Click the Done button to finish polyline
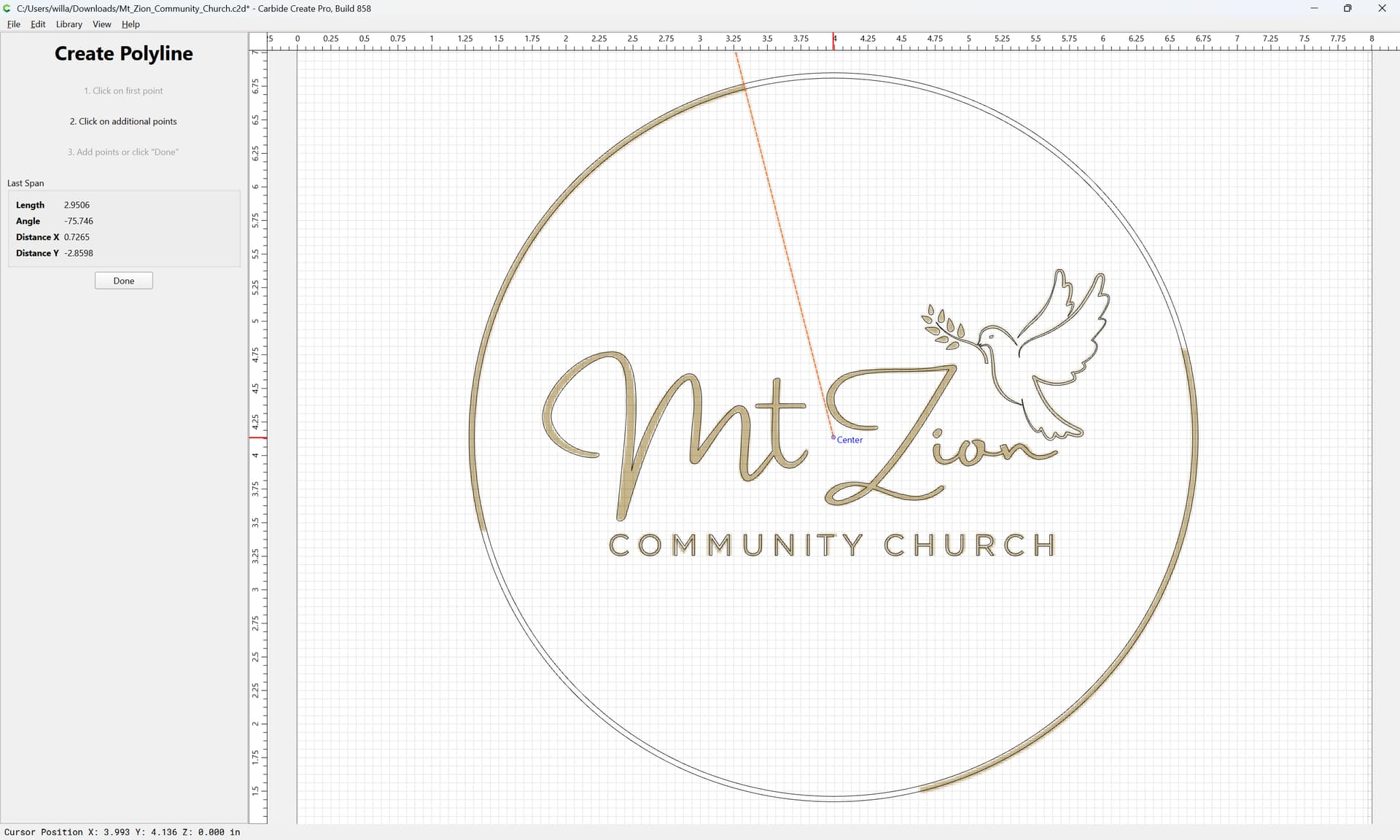The width and height of the screenshot is (1400, 840). (x=124, y=281)
